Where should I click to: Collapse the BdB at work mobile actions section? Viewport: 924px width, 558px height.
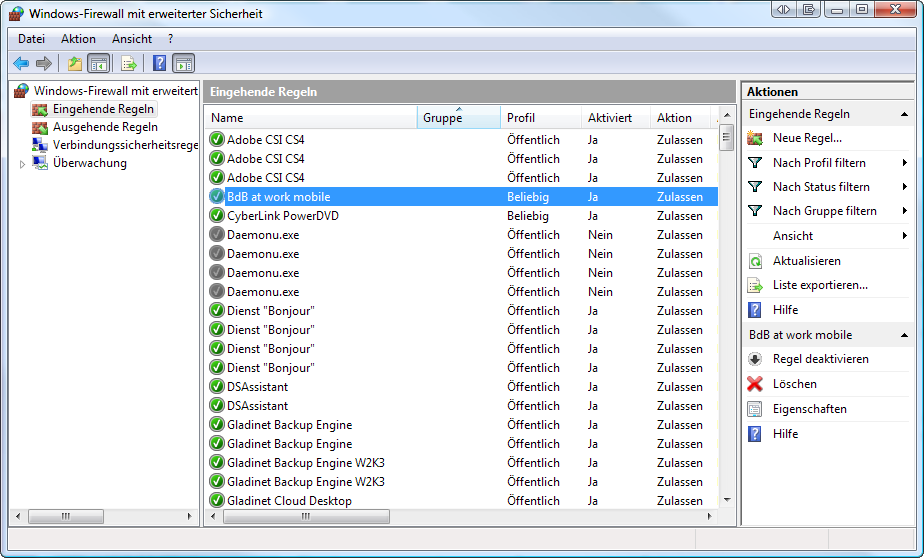point(905,335)
